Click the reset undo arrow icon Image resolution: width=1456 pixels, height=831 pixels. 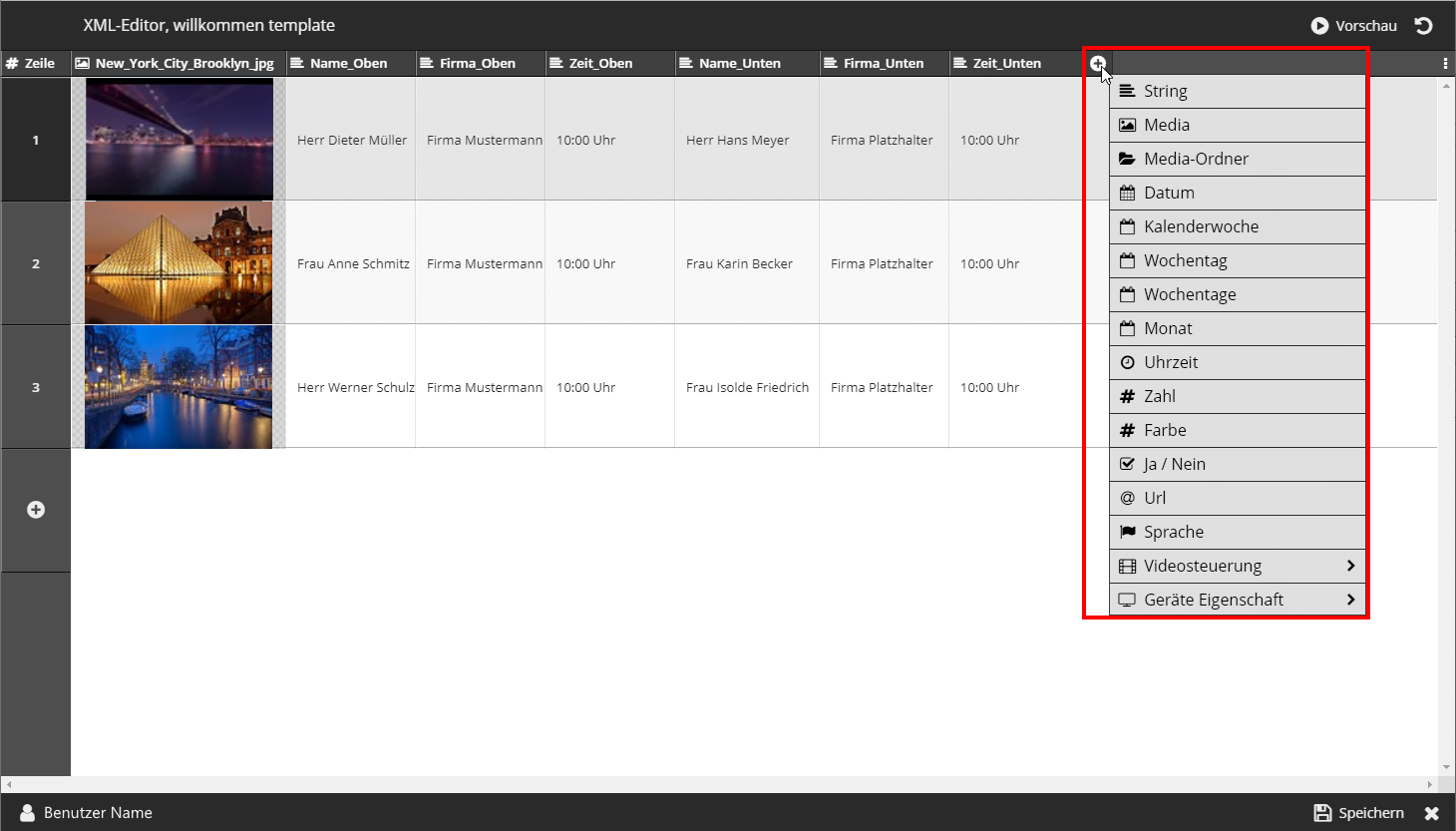click(x=1424, y=26)
